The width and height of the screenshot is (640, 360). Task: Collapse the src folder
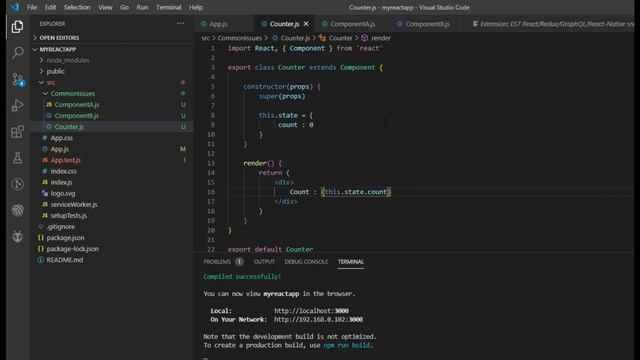(111, 82)
